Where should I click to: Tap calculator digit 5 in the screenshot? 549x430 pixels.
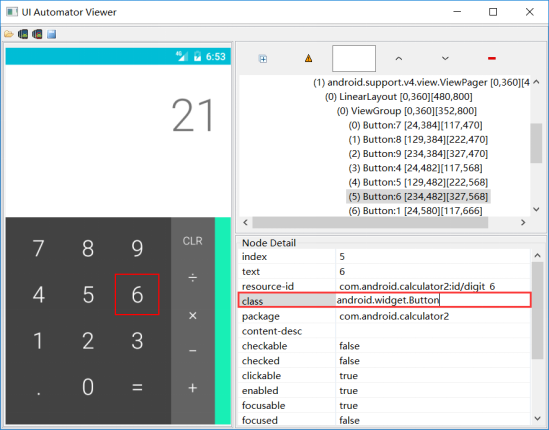[x=88, y=294]
